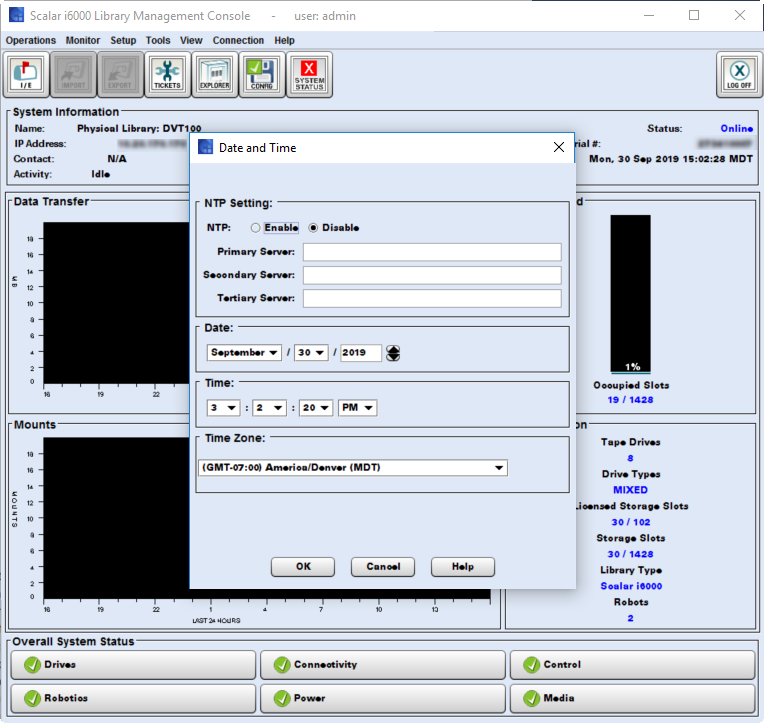Click the Occupied Slots 1% bar
This screenshot has height=723, width=764.
tap(630, 294)
